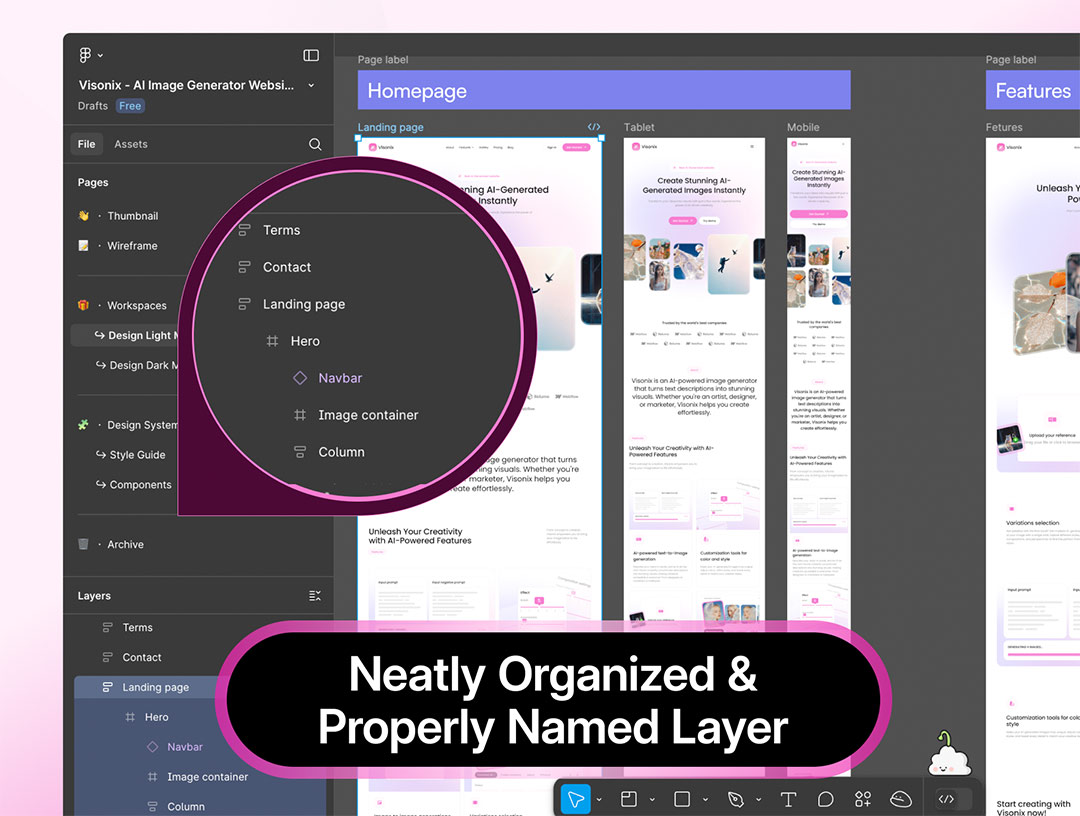This screenshot has width=1080, height=816.
Task: Open the Style Guide page
Action: pos(137,455)
